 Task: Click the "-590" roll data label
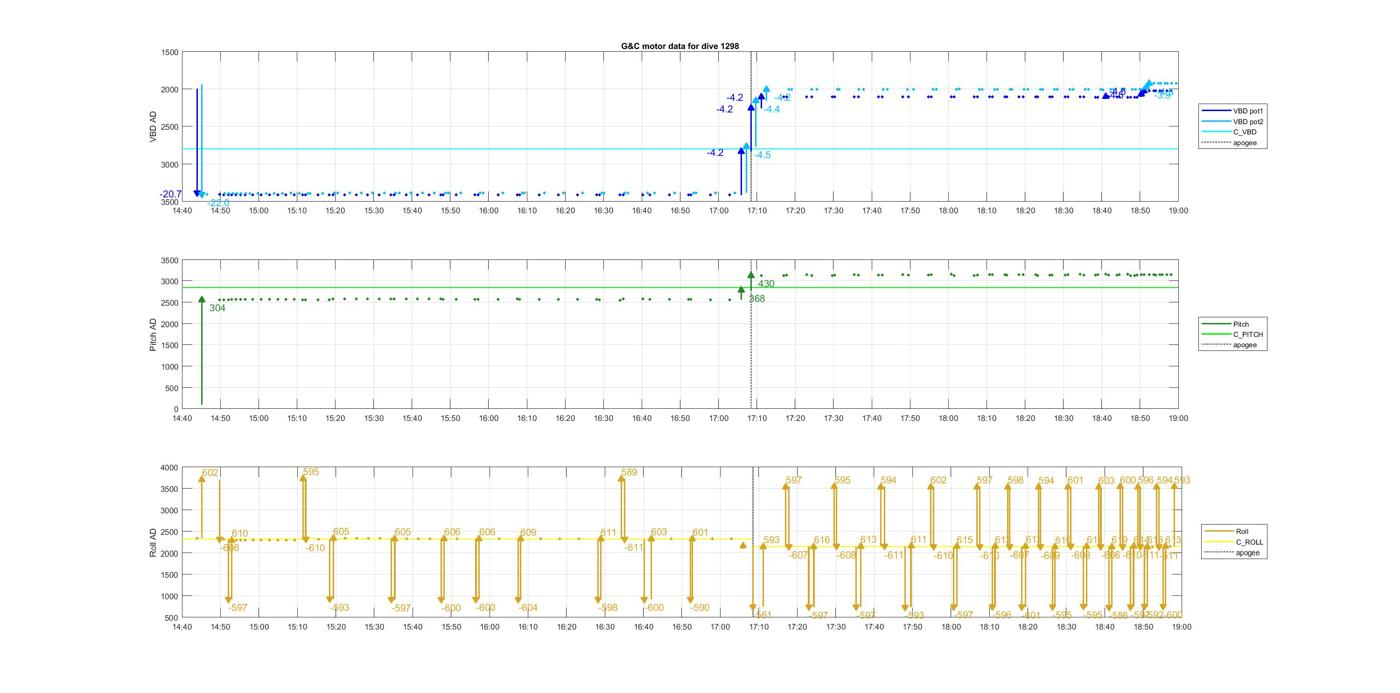point(700,608)
